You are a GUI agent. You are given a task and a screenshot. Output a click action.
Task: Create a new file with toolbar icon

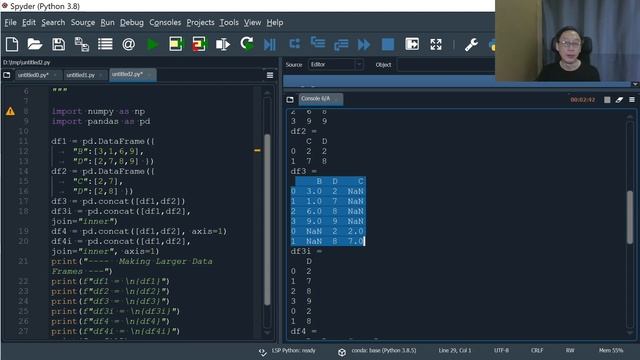[12, 44]
